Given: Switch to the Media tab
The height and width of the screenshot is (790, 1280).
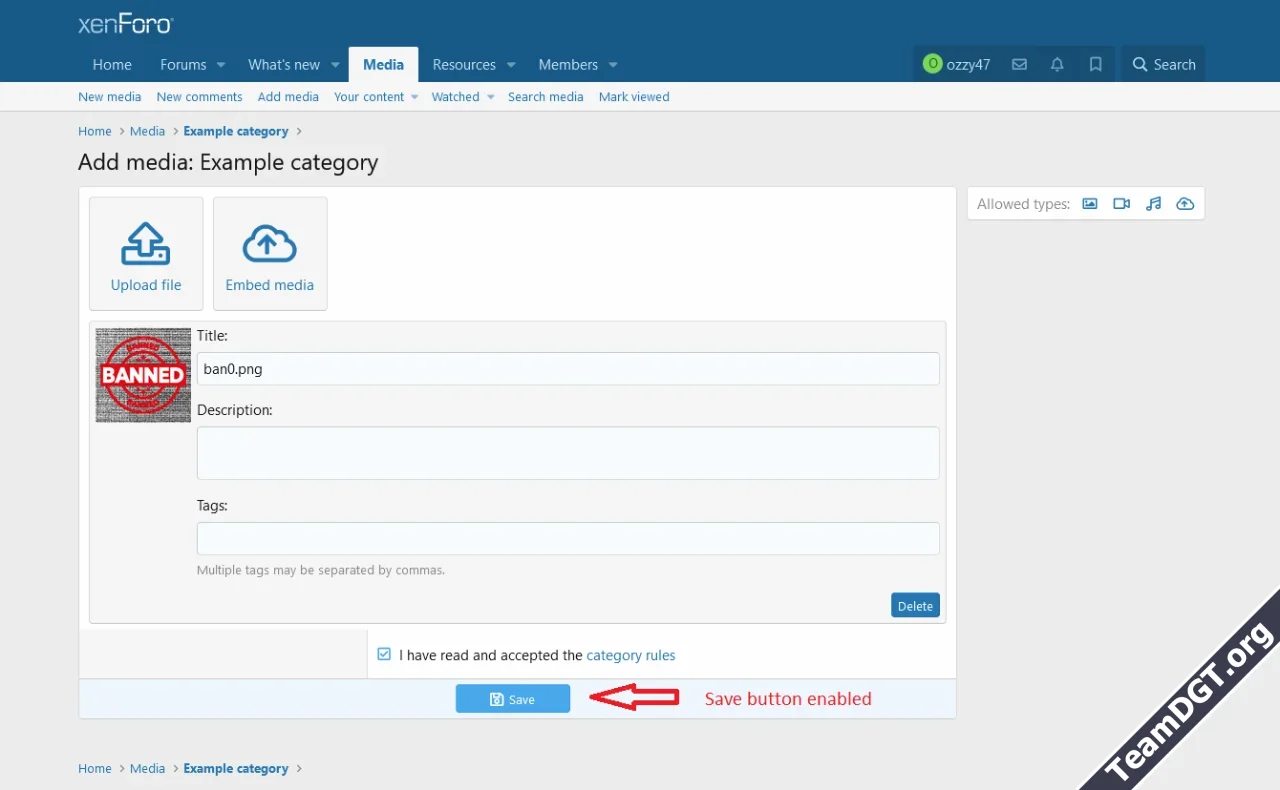Looking at the screenshot, I should [383, 64].
